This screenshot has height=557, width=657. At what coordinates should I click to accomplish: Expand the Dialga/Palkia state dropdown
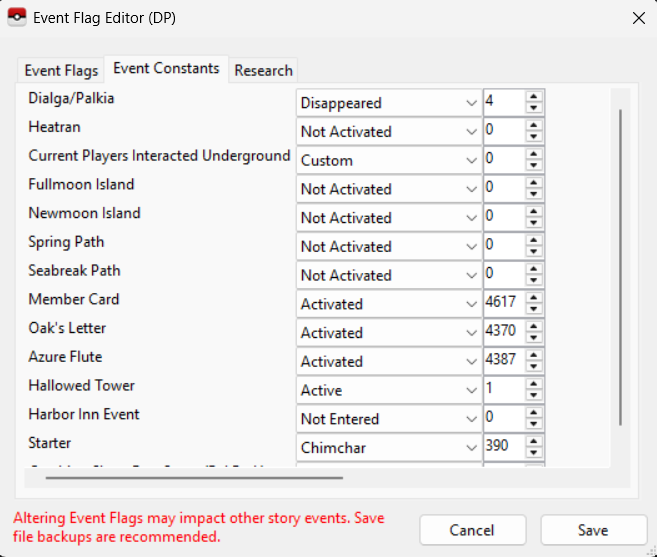coord(389,103)
